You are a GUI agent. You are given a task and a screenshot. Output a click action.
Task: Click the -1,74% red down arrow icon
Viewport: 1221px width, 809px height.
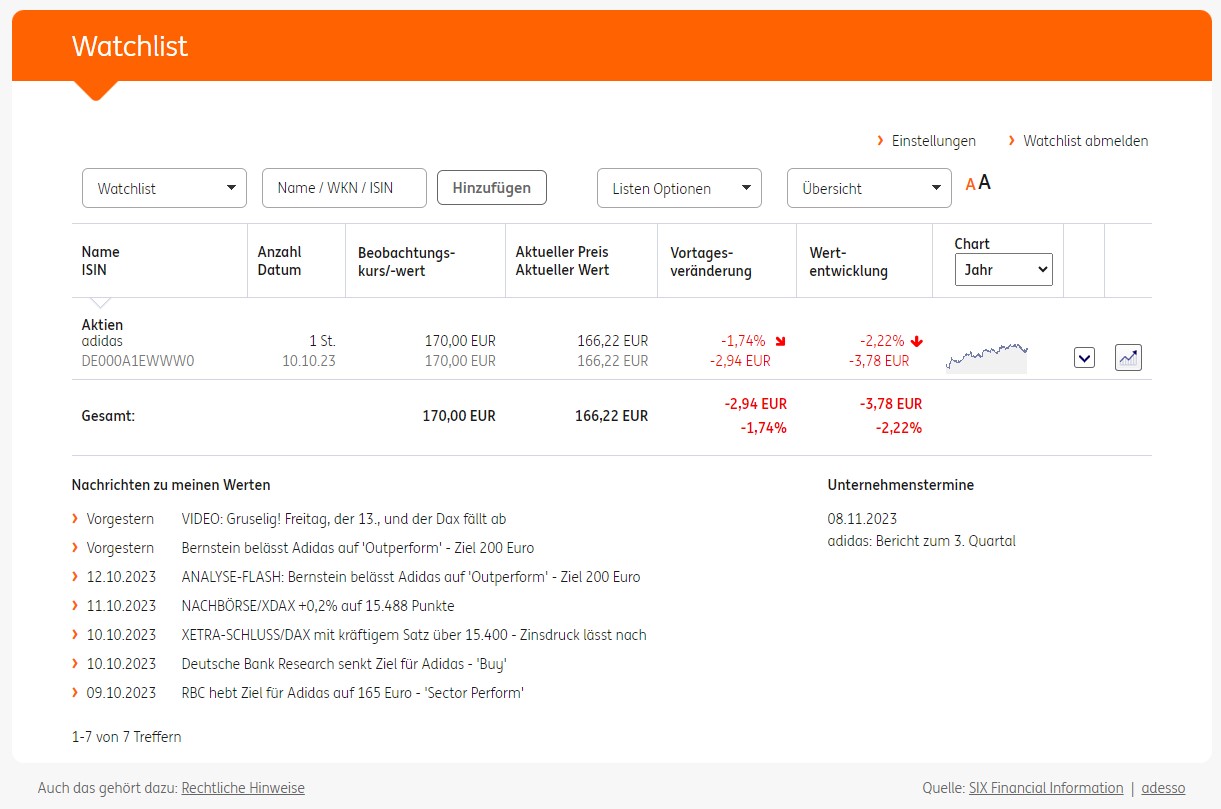780,341
